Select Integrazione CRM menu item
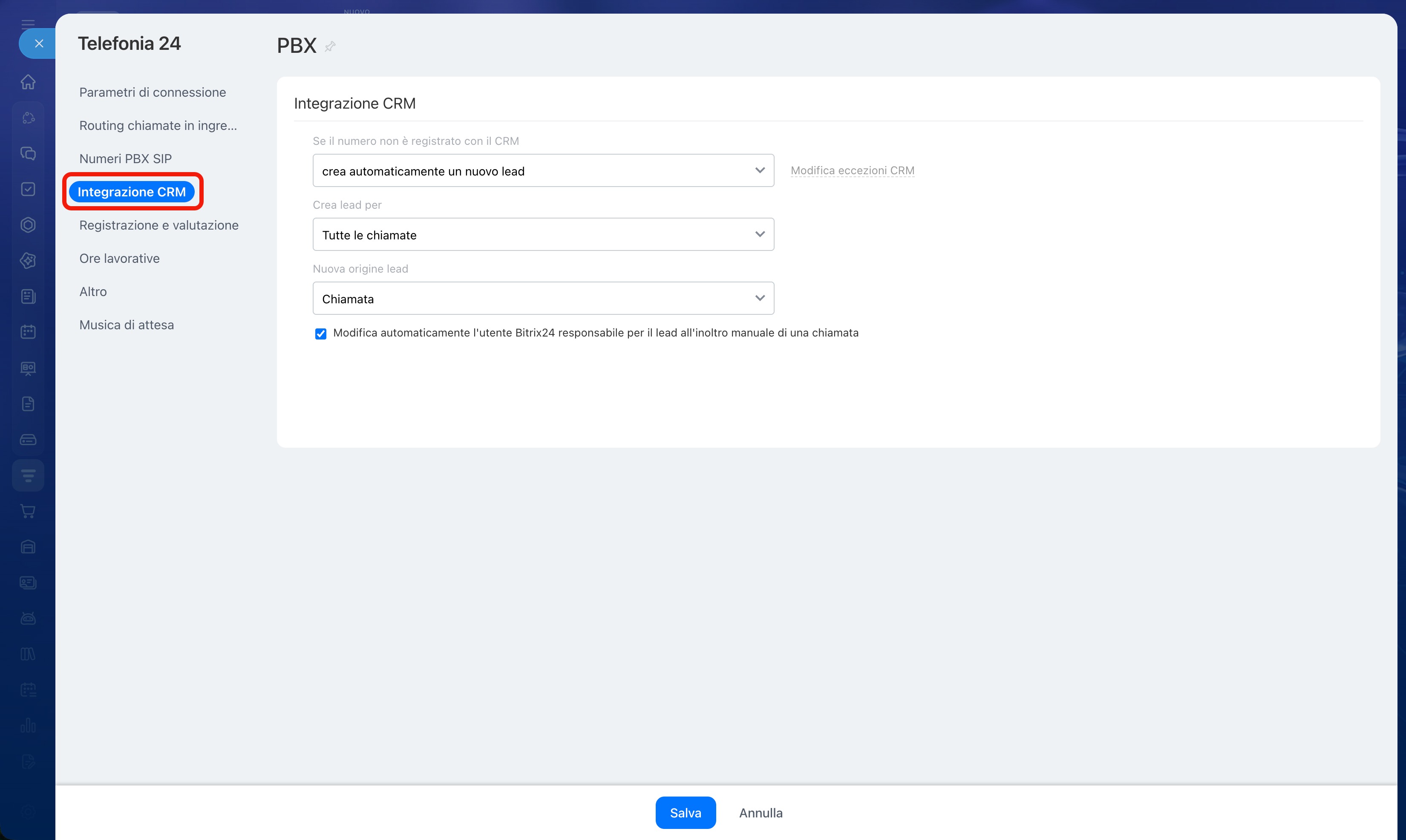 click(131, 192)
